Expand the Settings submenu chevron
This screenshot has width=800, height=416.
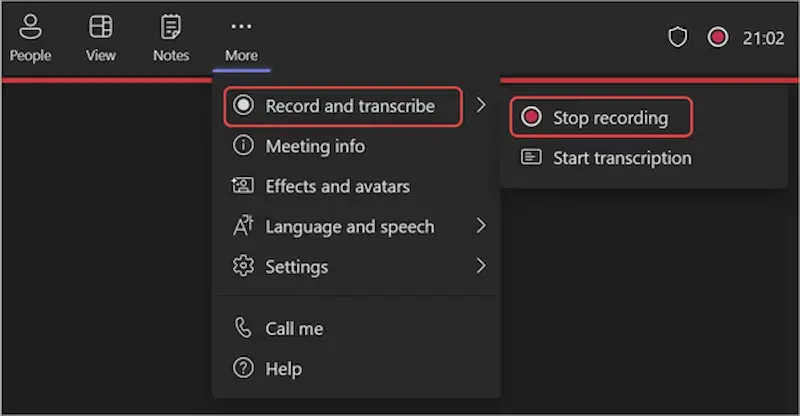[x=481, y=266]
